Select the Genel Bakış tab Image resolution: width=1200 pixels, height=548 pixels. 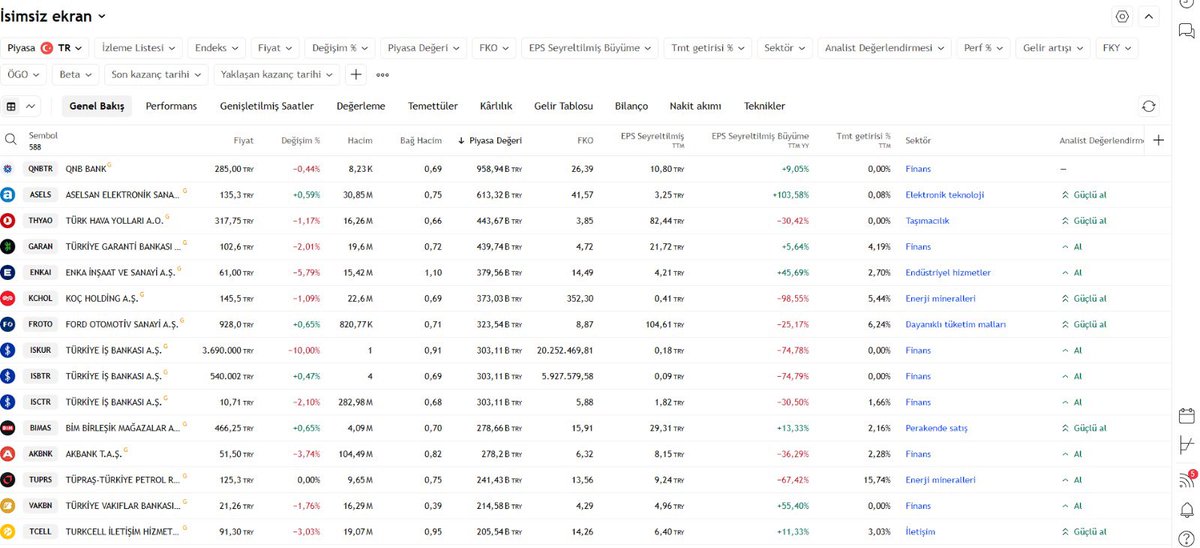tap(97, 106)
